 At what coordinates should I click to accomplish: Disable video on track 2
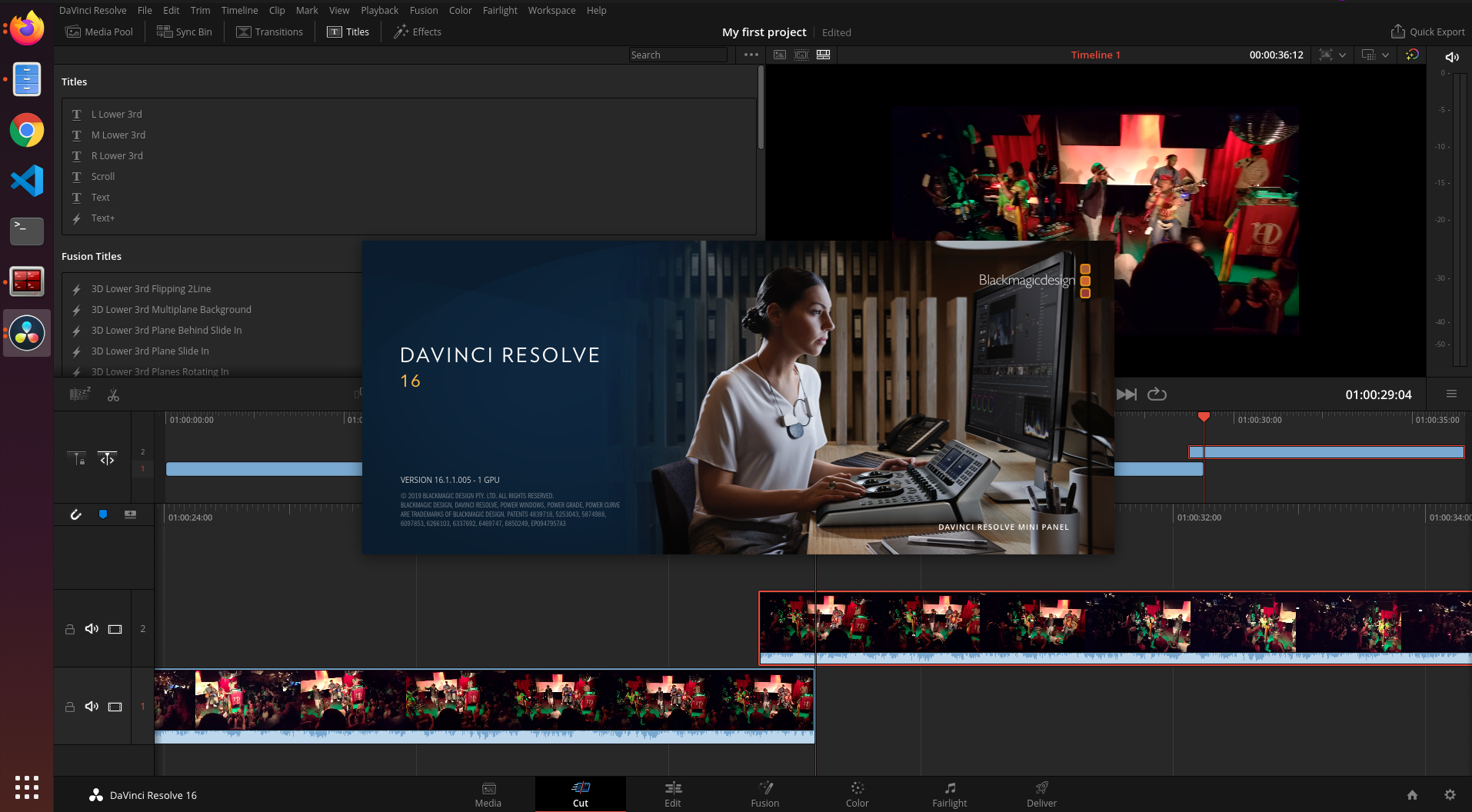click(x=115, y=629)
